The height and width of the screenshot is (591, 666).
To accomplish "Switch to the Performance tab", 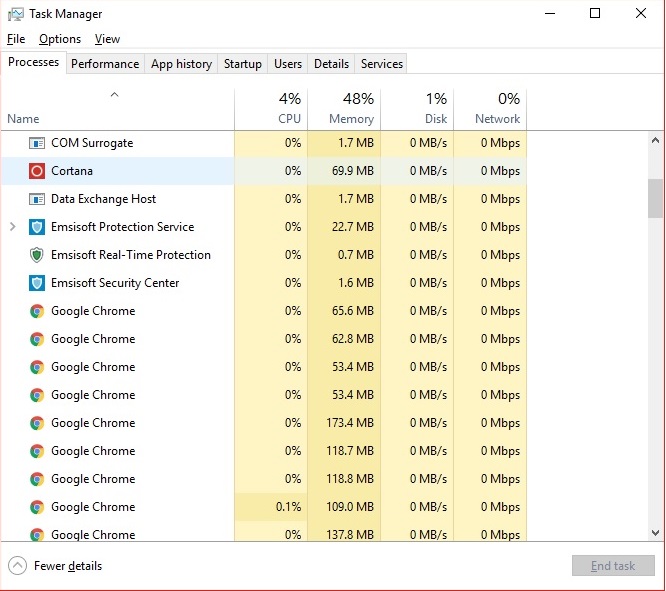I will point(105,64).
